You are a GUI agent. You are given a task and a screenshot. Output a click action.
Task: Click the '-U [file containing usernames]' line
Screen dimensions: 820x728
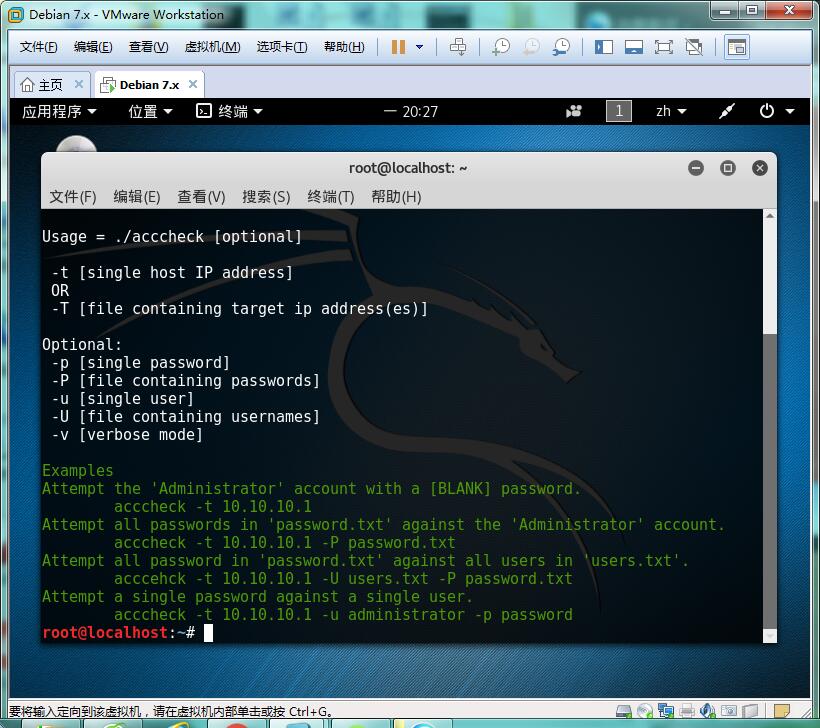[185, 417]
